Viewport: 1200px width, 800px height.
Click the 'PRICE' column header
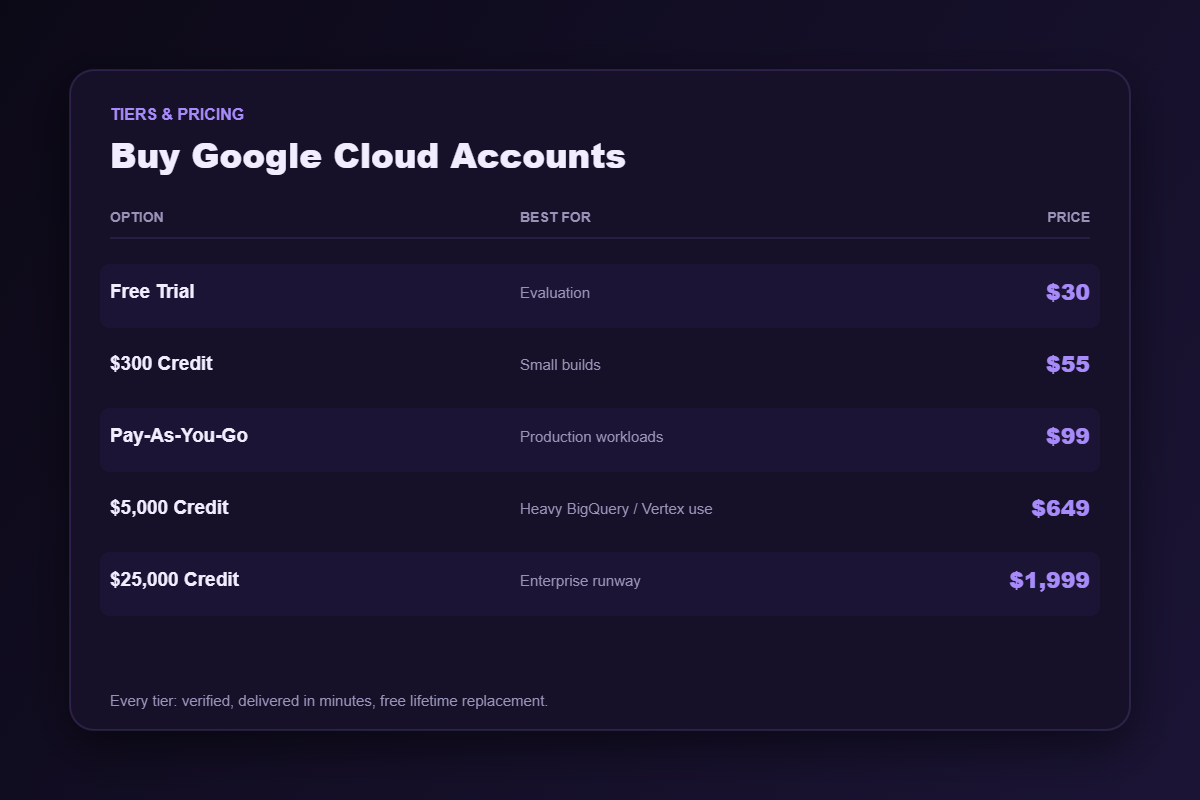1069,217
